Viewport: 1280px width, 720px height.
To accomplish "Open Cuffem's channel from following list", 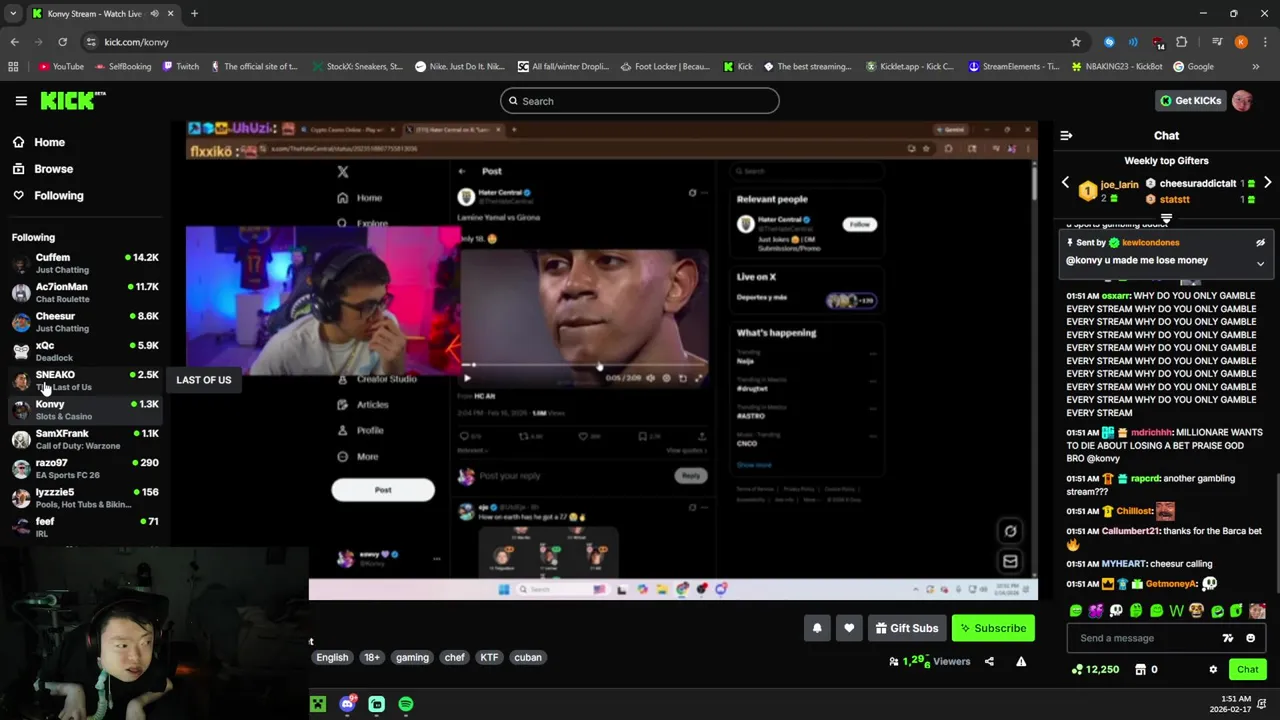I will tap(85, 263).
